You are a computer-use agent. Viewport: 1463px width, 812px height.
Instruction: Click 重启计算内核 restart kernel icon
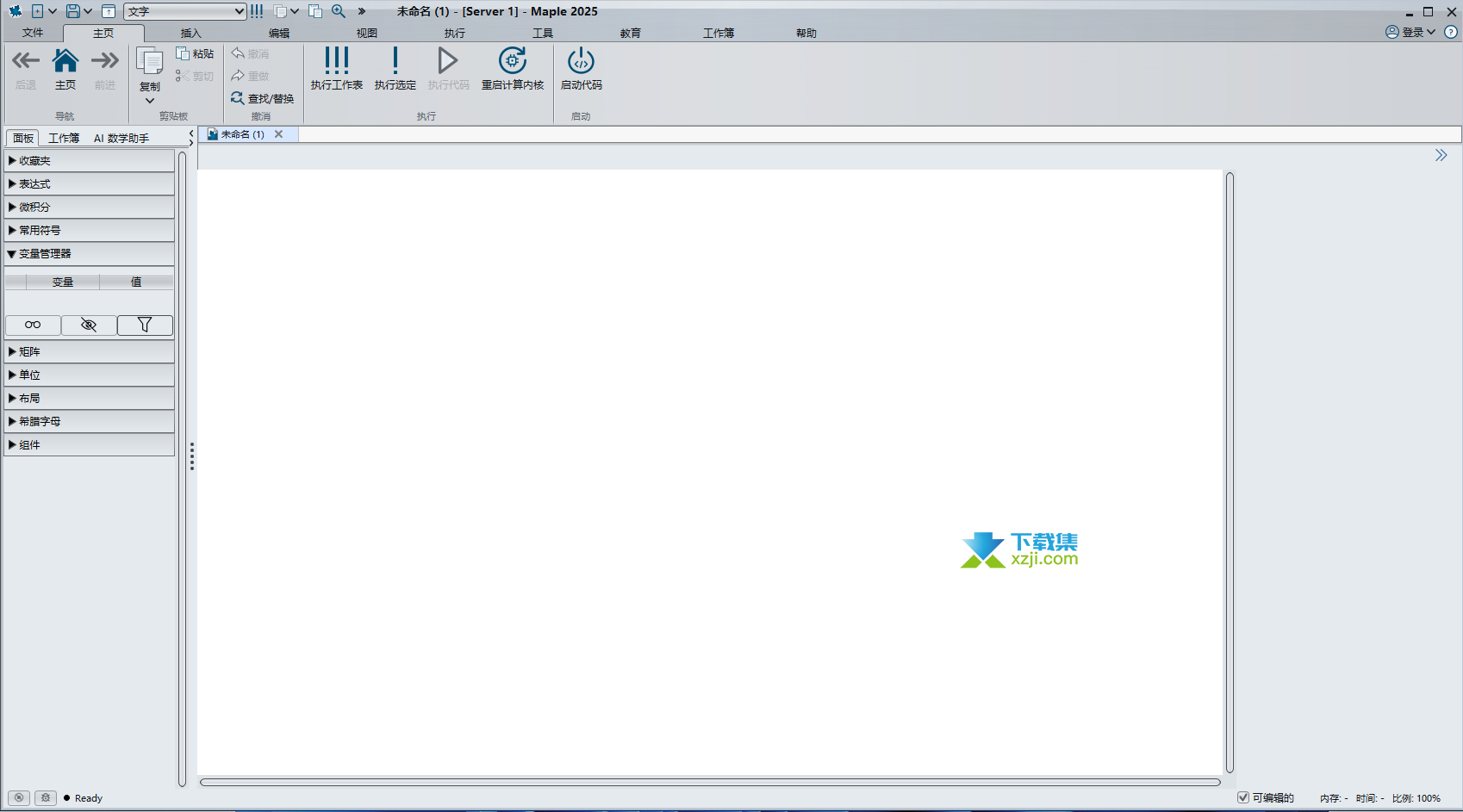pos(513,60)
